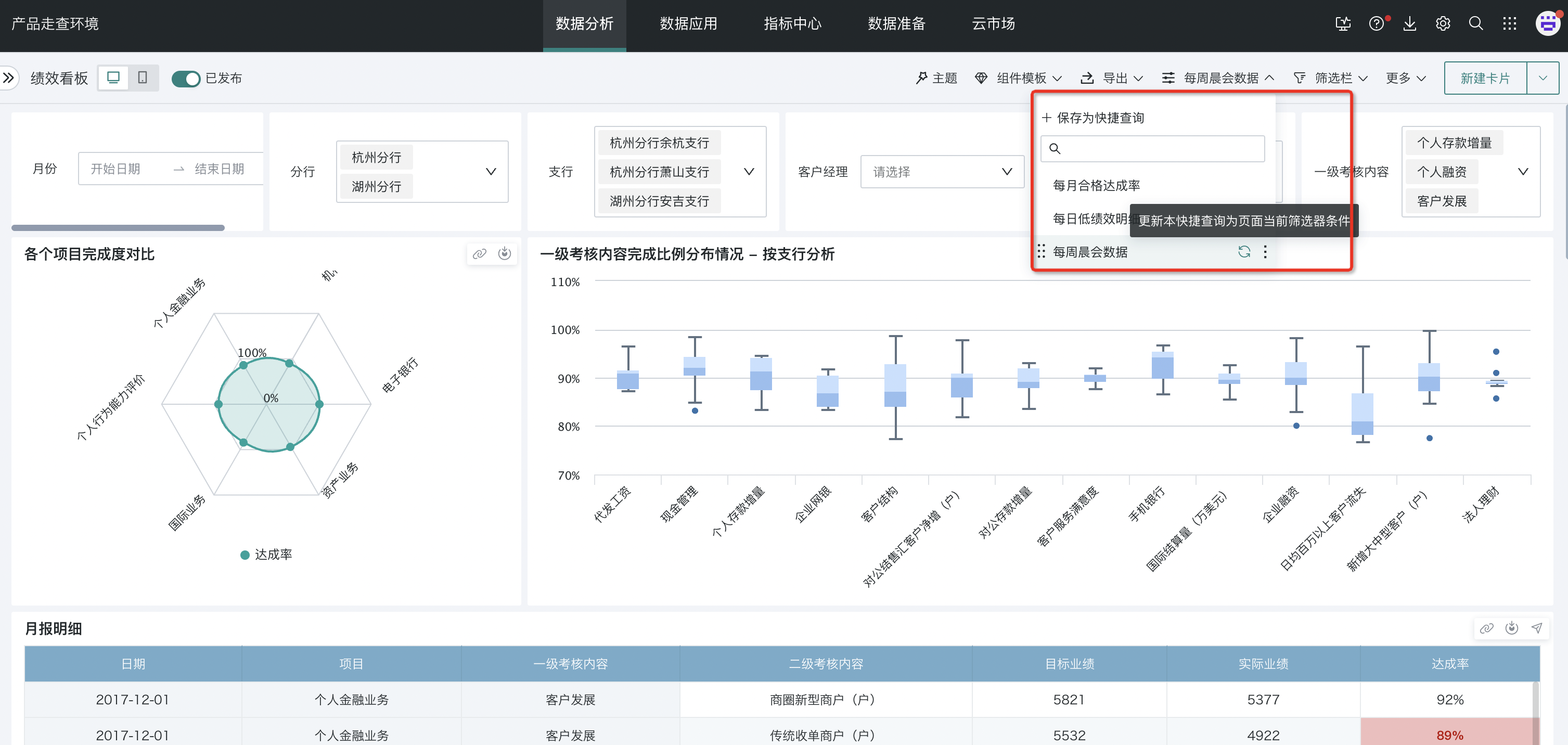
Task: Click the 新建卡片 button
Action: [1485, 78]
